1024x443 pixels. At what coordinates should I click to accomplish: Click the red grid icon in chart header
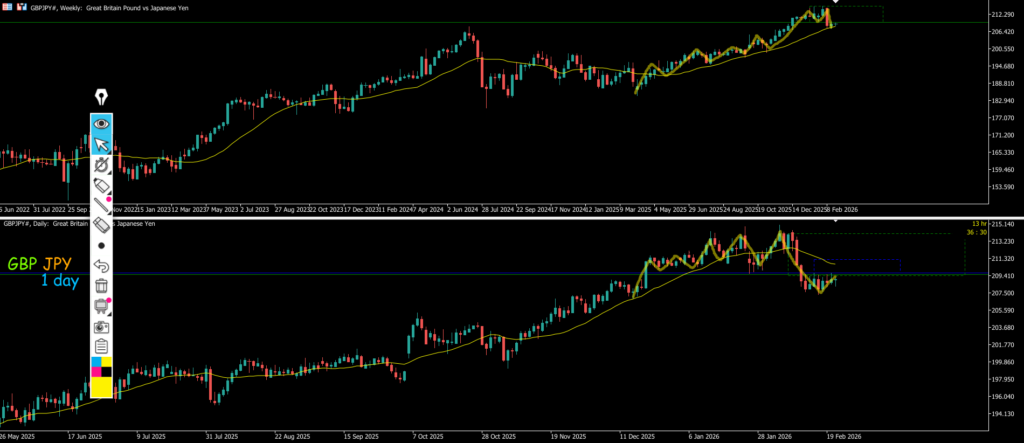coord(7,7)
